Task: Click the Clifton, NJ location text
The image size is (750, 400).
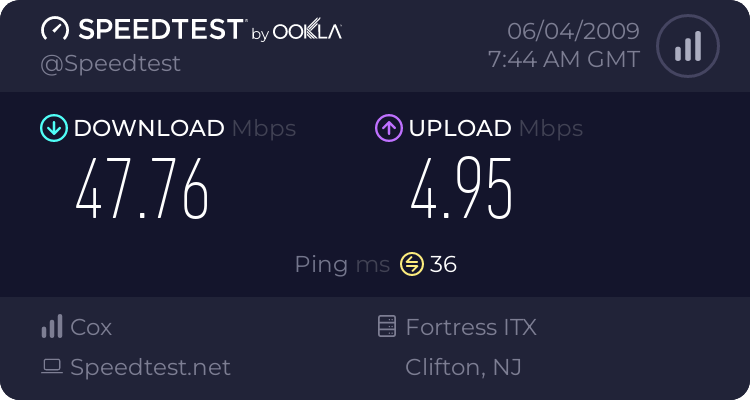Action: coord(463,367)
